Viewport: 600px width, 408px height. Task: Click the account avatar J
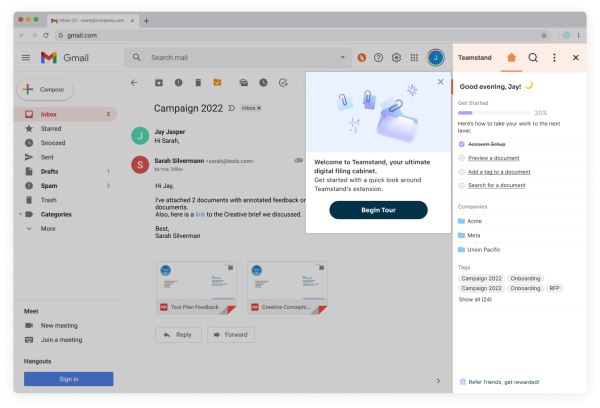435,58
